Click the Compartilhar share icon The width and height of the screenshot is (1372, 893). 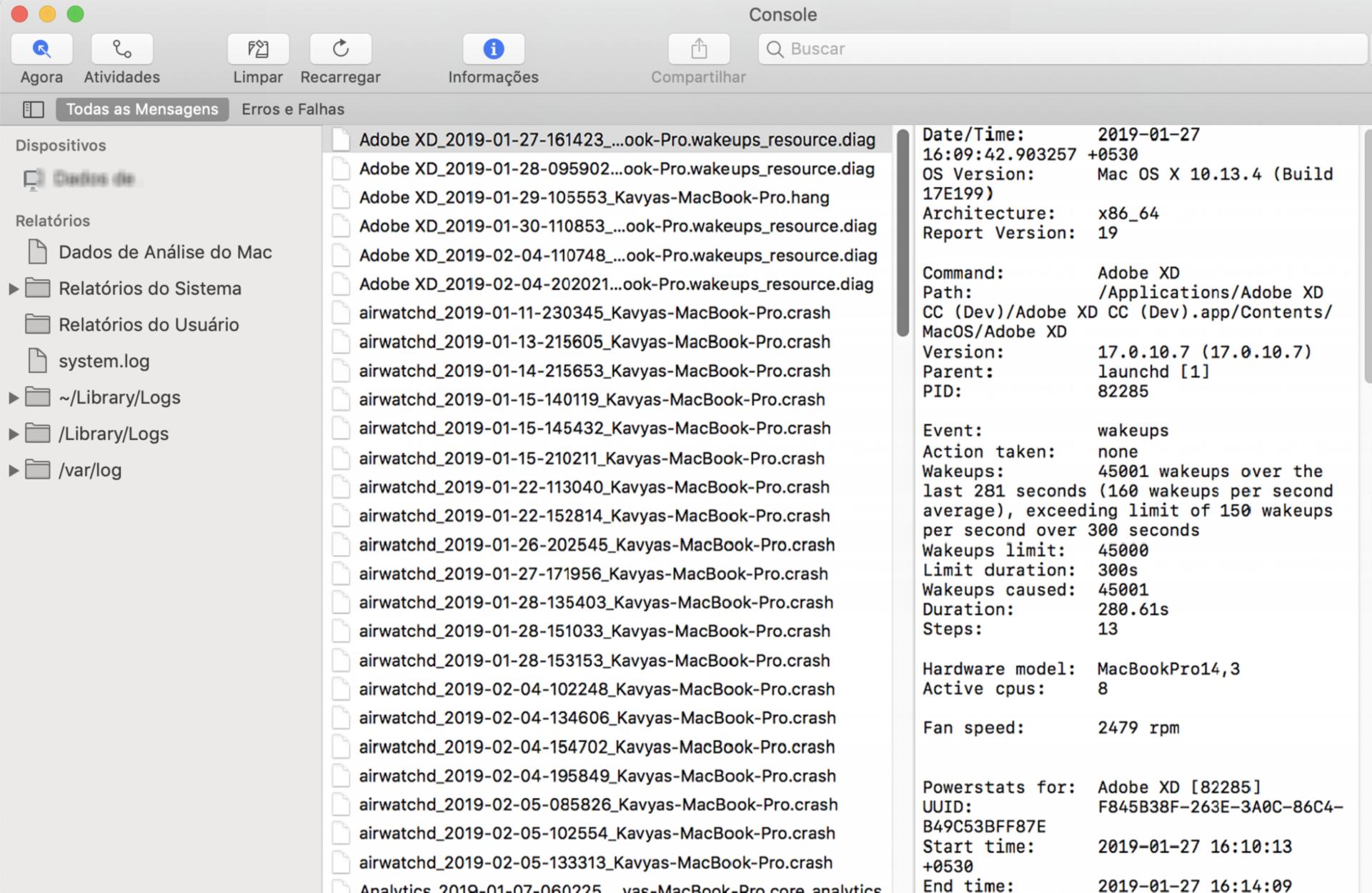click(x=698, y=49)
